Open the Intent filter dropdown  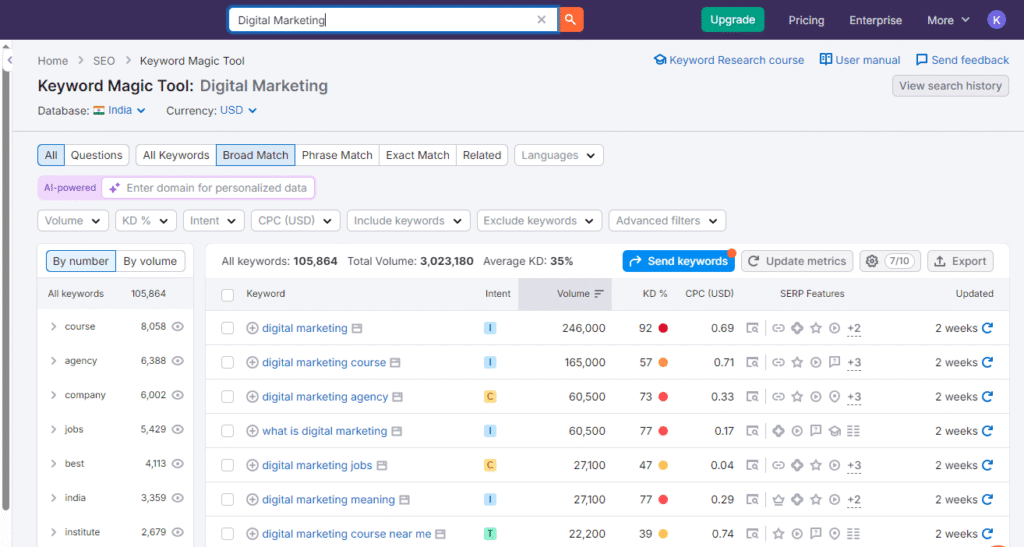(214, 221)
